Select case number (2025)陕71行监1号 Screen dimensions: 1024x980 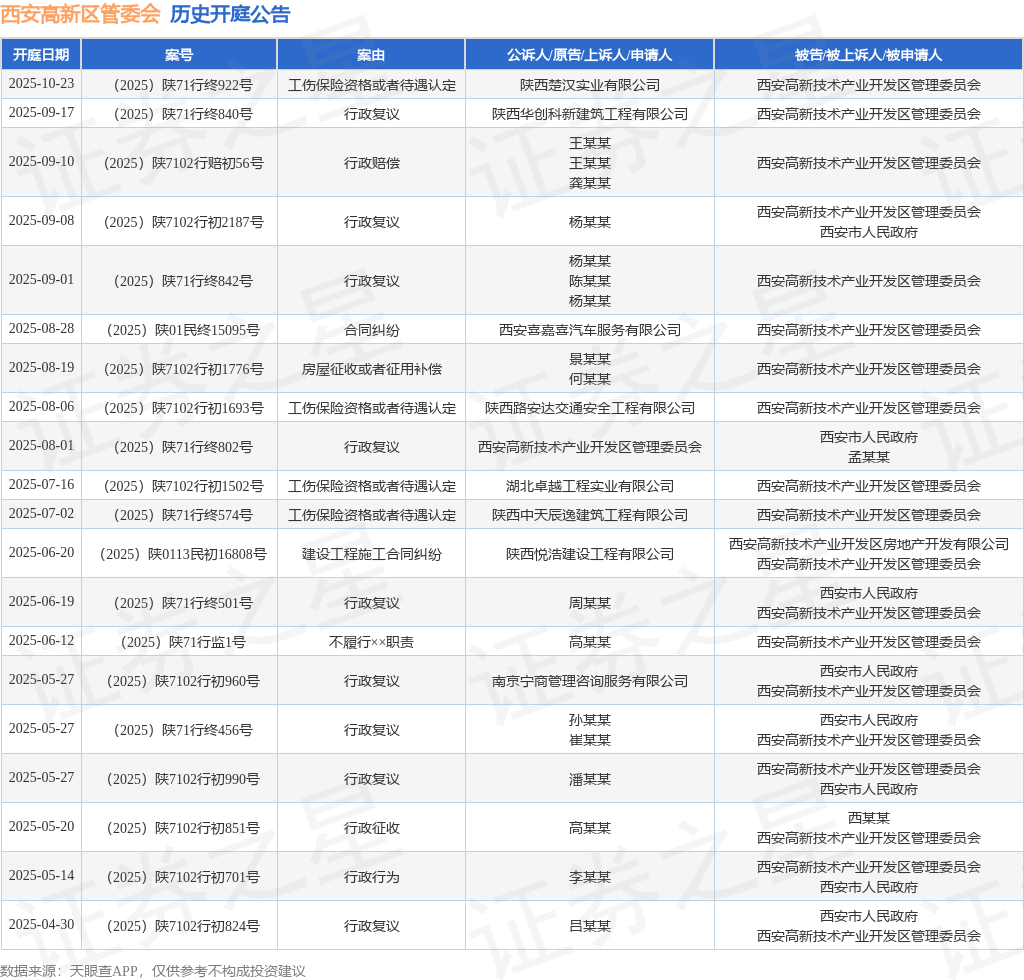click(x=180, y=642)
